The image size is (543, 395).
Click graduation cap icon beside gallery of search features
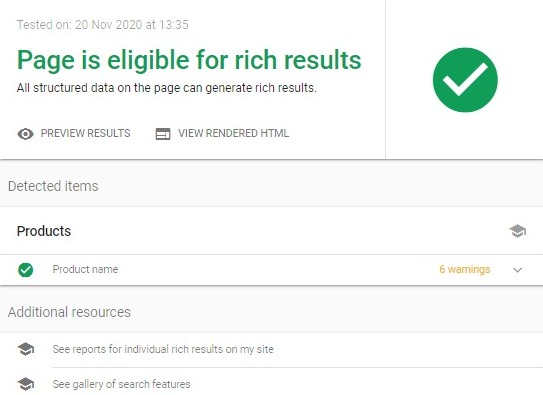coord(26,384)
